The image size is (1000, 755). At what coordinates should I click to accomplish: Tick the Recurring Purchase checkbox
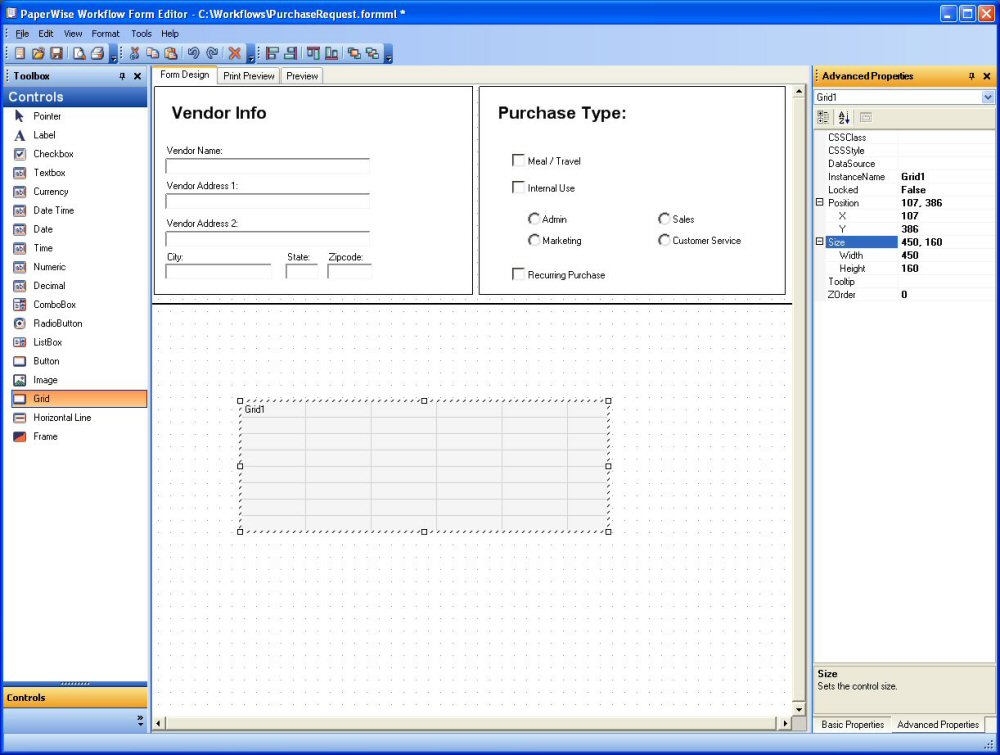518,274
